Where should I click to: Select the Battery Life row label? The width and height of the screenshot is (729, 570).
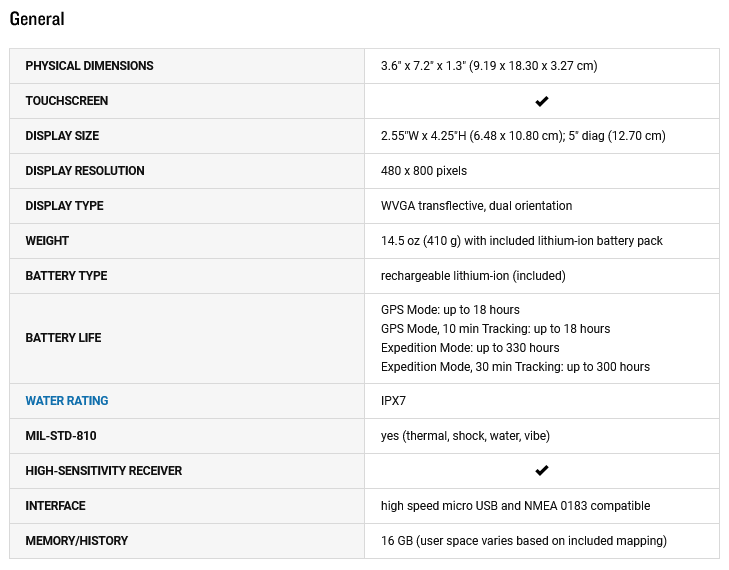[x=63, y=338]
